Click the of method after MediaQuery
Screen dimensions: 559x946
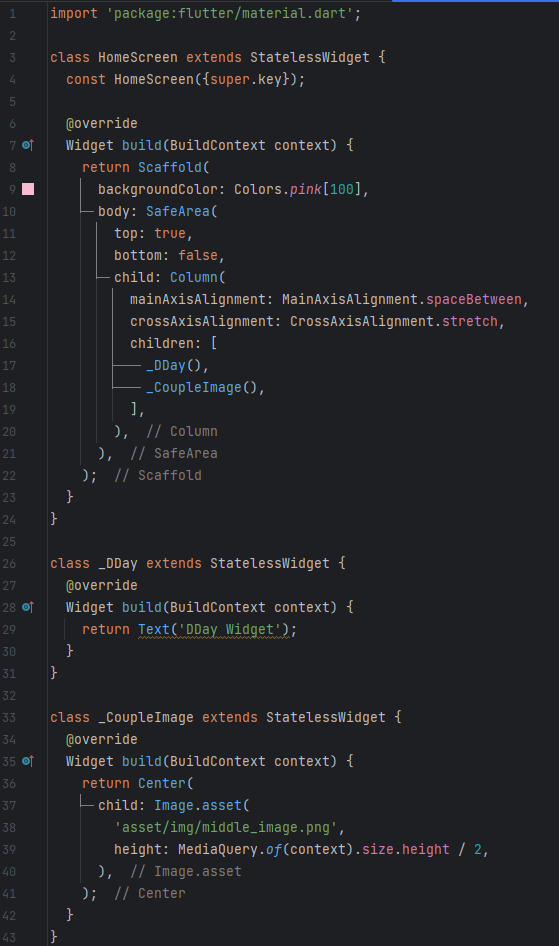pos(274,849)
